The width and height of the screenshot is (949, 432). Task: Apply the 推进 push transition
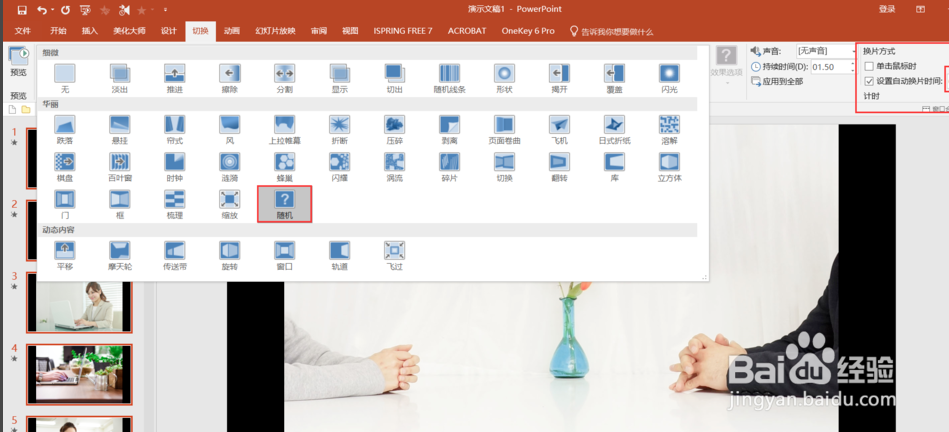click(x=174, y=79)
